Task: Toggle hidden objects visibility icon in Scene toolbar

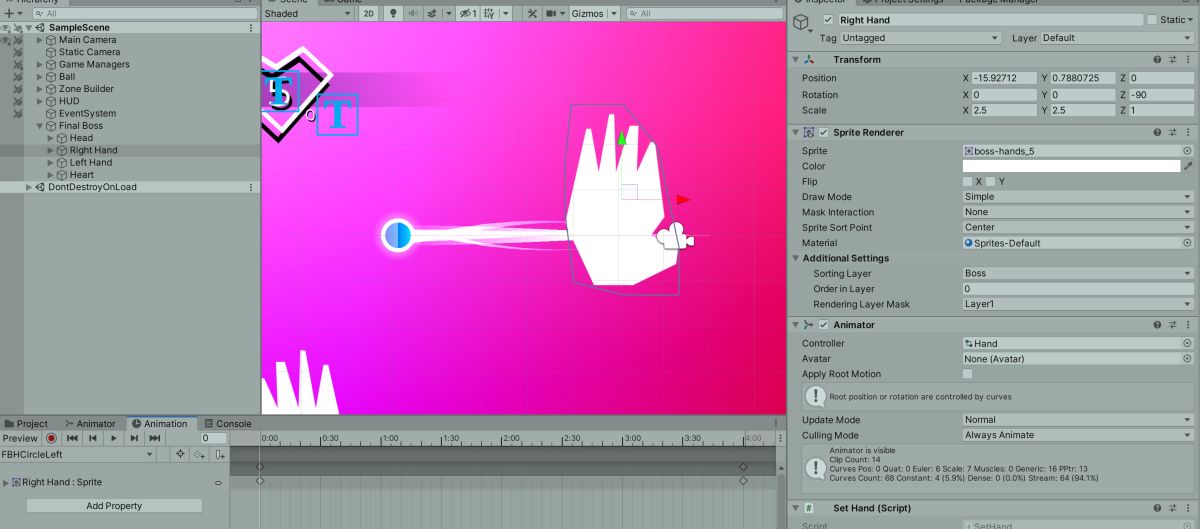Action: coord(470,14)
